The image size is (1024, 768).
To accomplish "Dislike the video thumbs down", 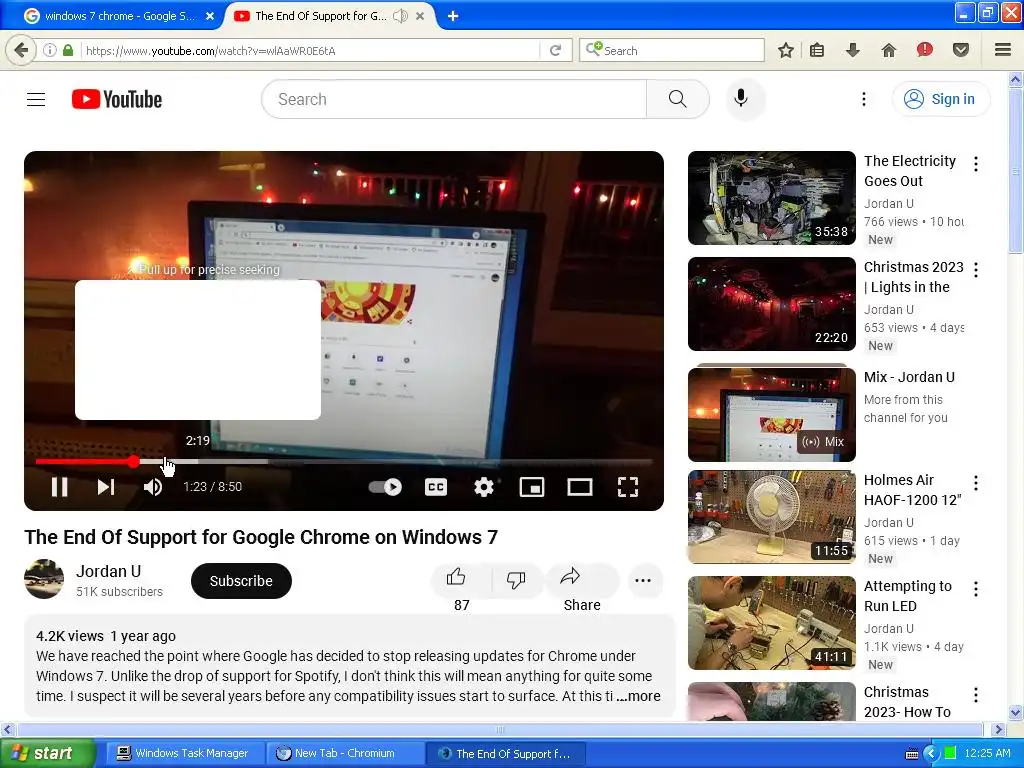I will pyautogui.click(x=515, y=580).
